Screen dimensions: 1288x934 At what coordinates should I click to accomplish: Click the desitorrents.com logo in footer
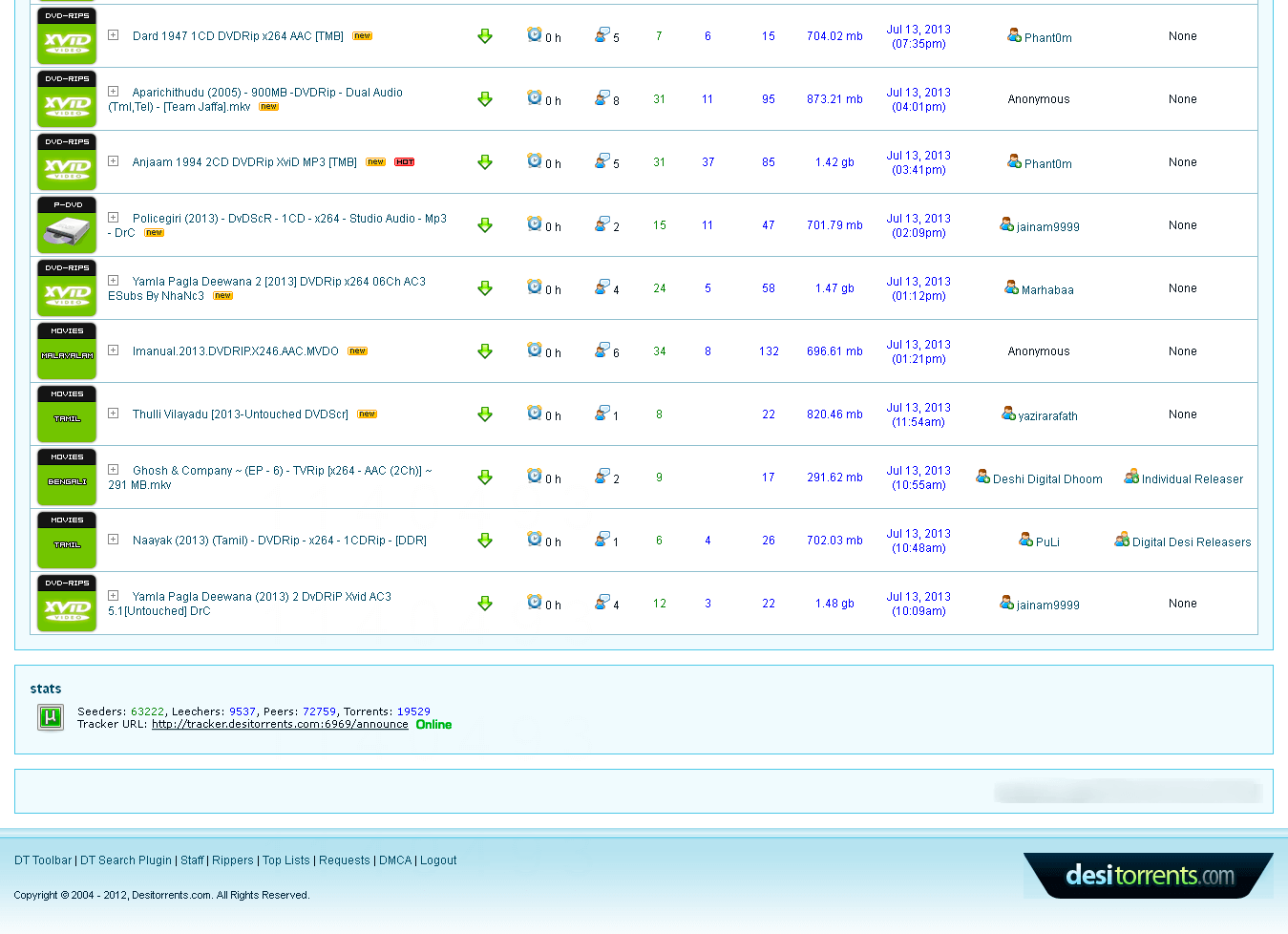(1150, 876)
